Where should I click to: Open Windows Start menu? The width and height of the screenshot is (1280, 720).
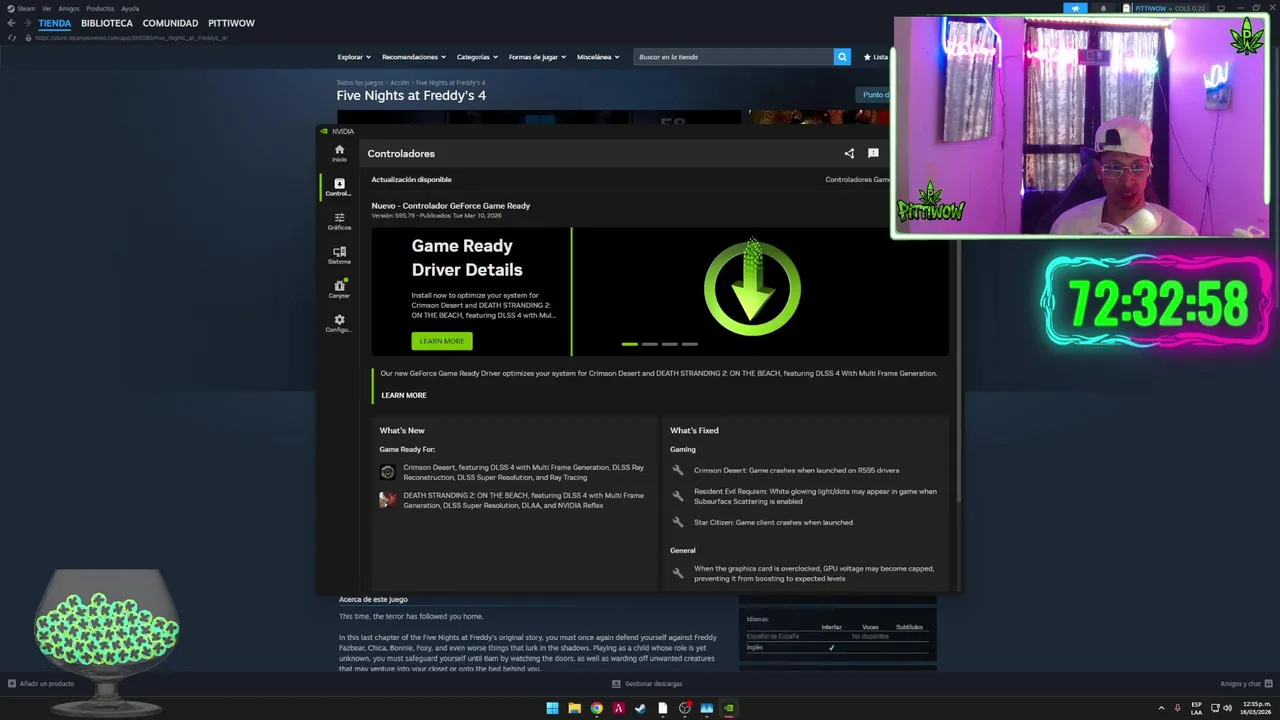(552, 708)
